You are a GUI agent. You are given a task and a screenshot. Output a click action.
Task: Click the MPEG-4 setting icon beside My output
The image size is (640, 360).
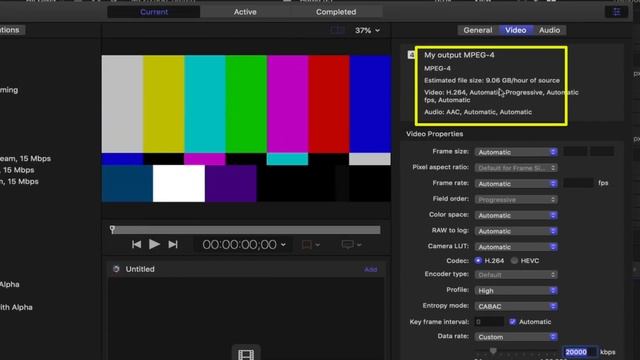tap(411, 55)
